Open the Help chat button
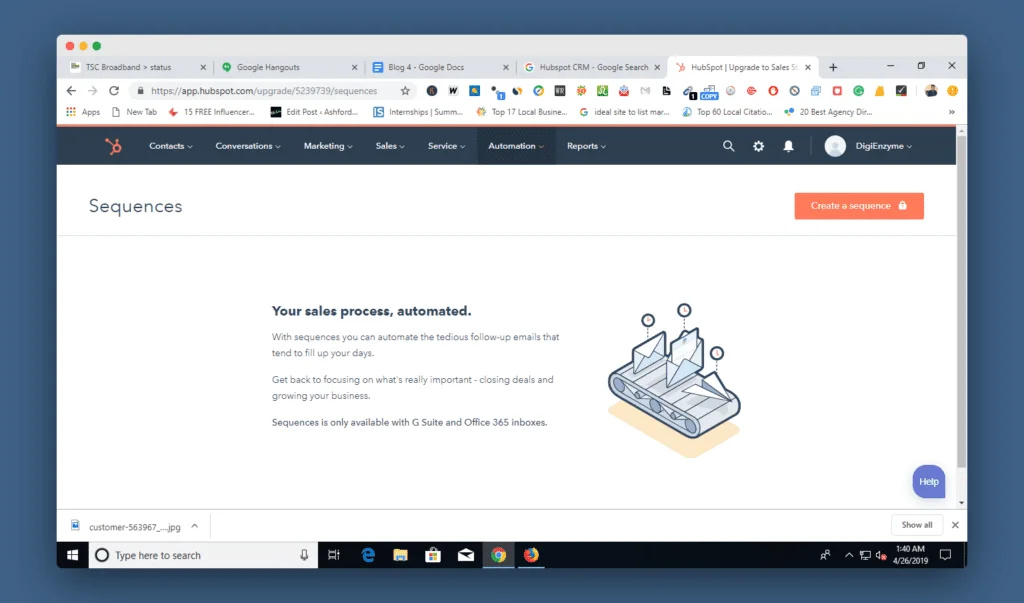 929,481
